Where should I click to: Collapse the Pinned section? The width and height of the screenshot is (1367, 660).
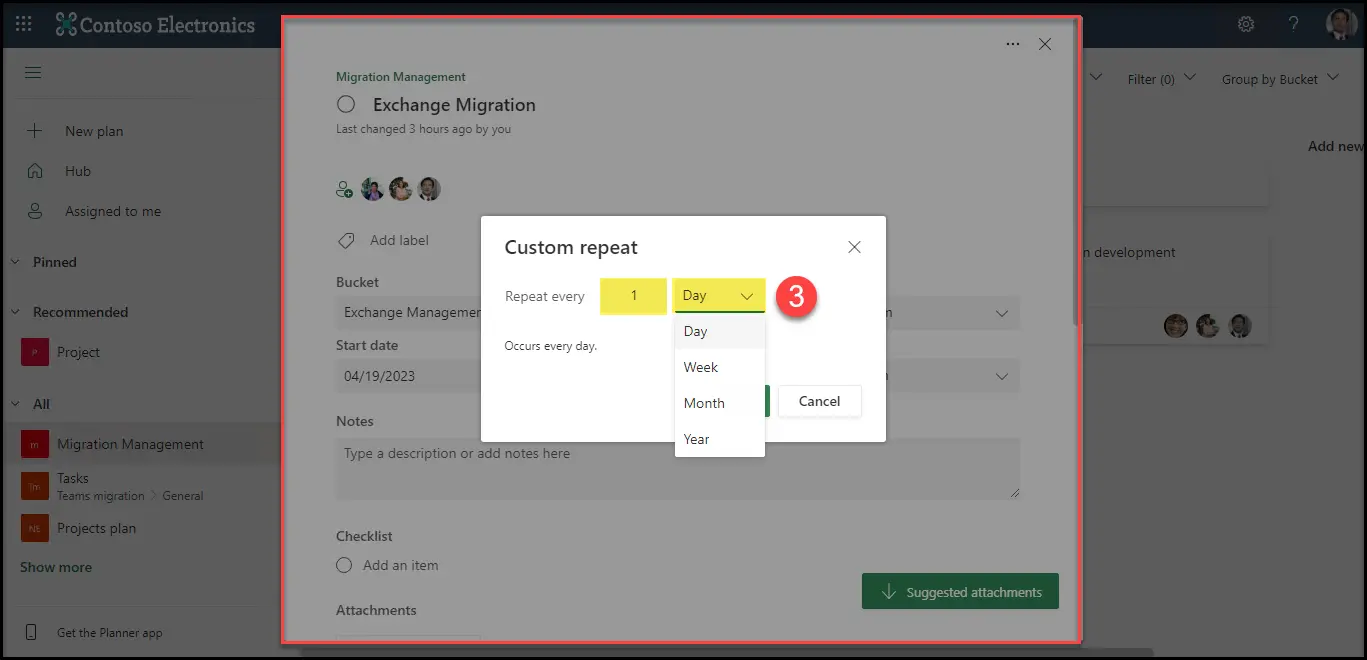15,262
